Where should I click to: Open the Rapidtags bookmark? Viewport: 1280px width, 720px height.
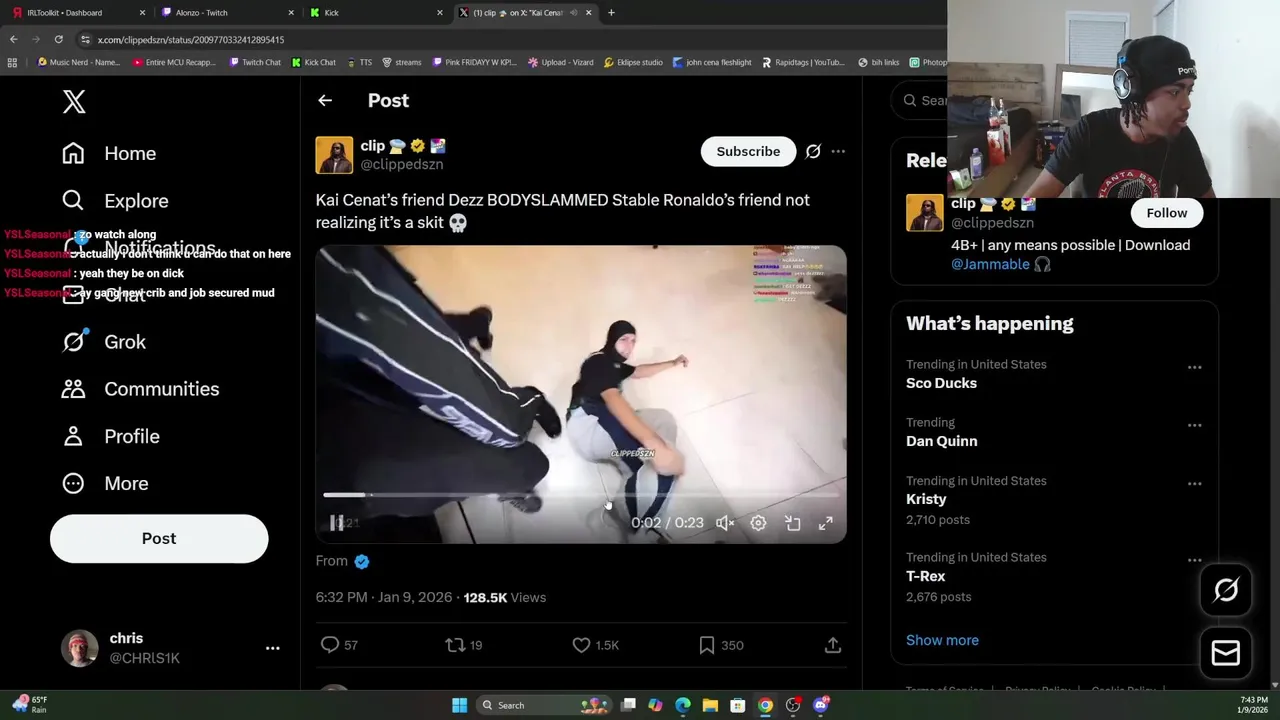point(803,62)
